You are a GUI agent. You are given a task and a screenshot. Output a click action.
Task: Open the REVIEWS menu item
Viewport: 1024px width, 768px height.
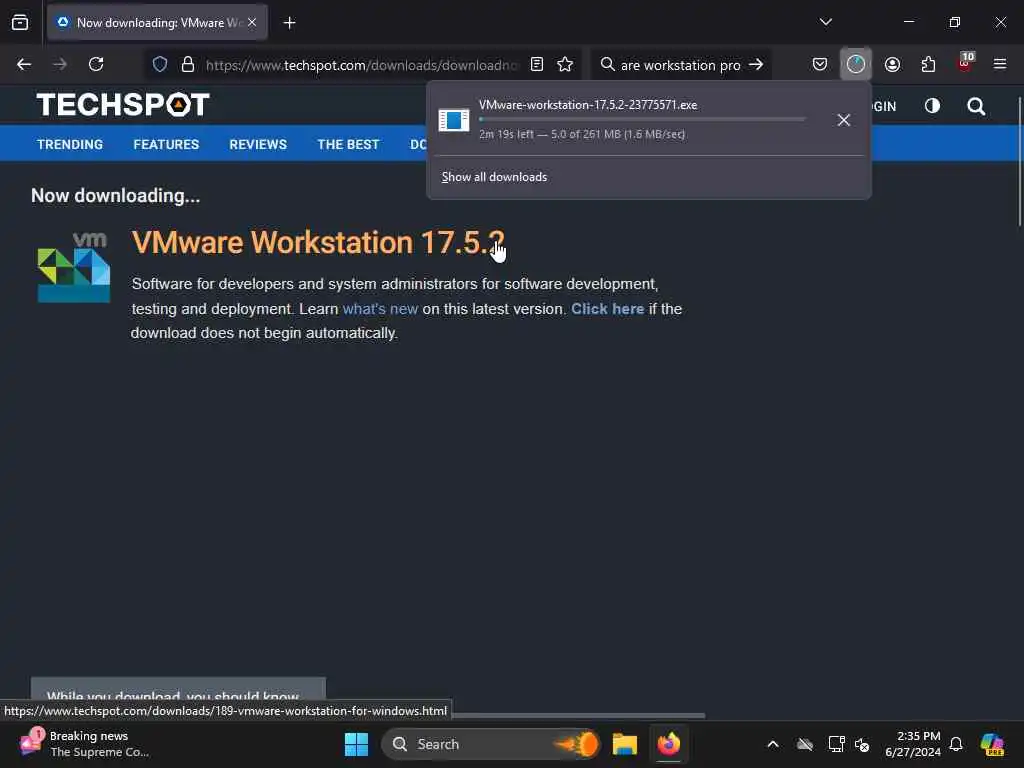[x=258, y=144]
